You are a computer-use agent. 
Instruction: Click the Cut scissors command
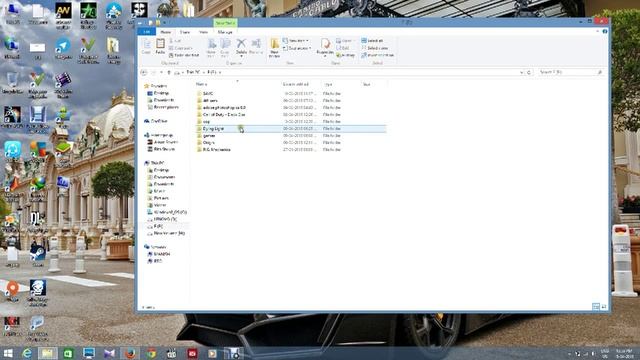click(176, 41)
